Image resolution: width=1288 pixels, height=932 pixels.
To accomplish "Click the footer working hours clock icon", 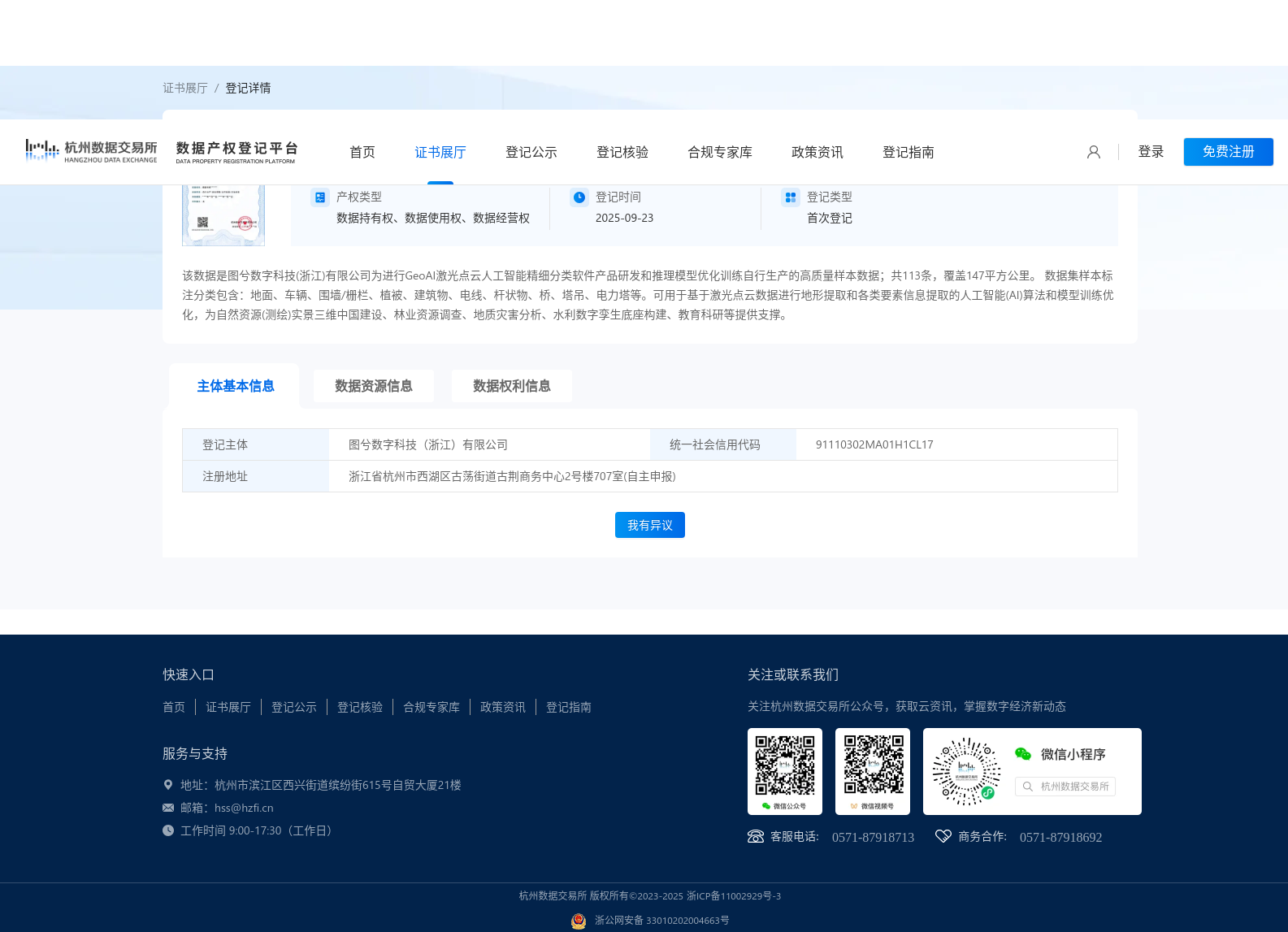I will click(x=168, y=830).
